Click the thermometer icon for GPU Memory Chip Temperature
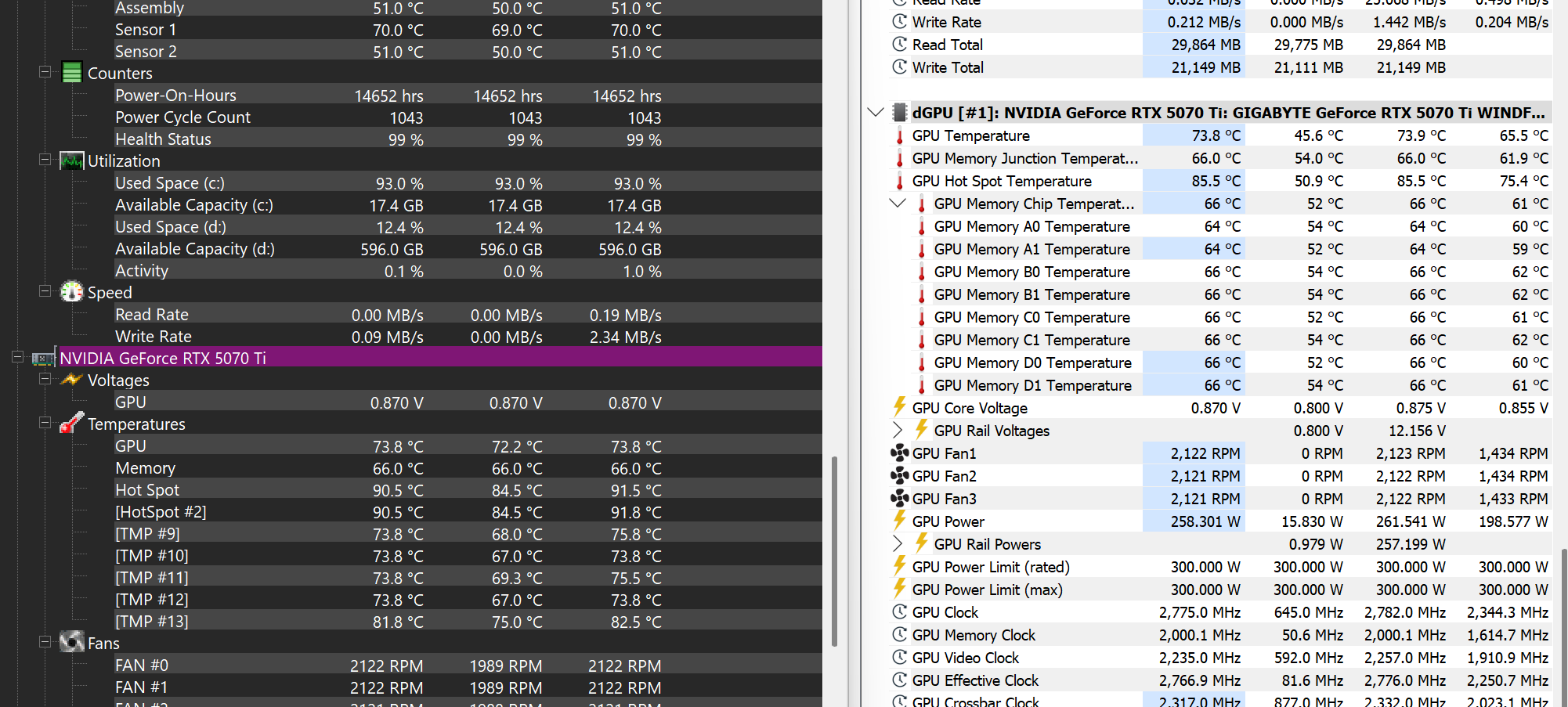 coord(922,204)
